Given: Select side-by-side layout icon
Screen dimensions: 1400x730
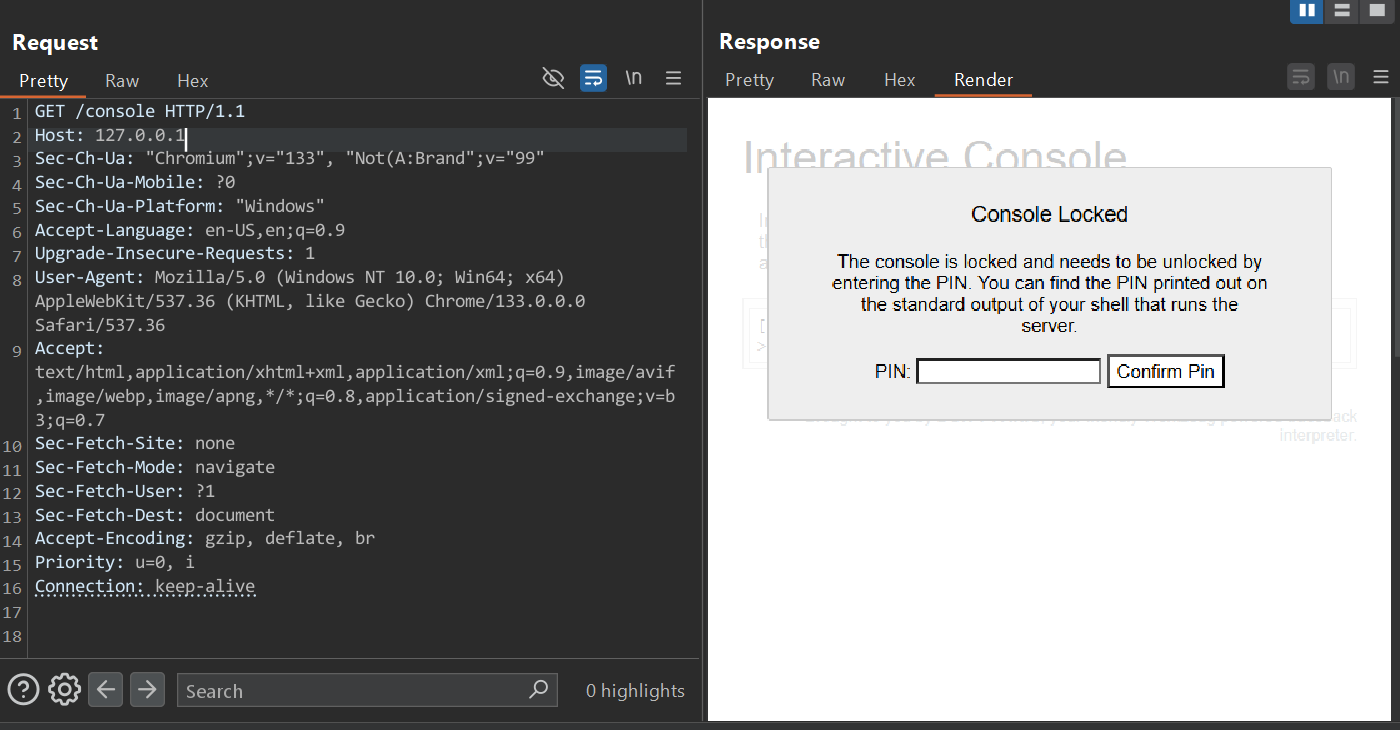Looking at the screenshot, I should (x=1306, y=11).
